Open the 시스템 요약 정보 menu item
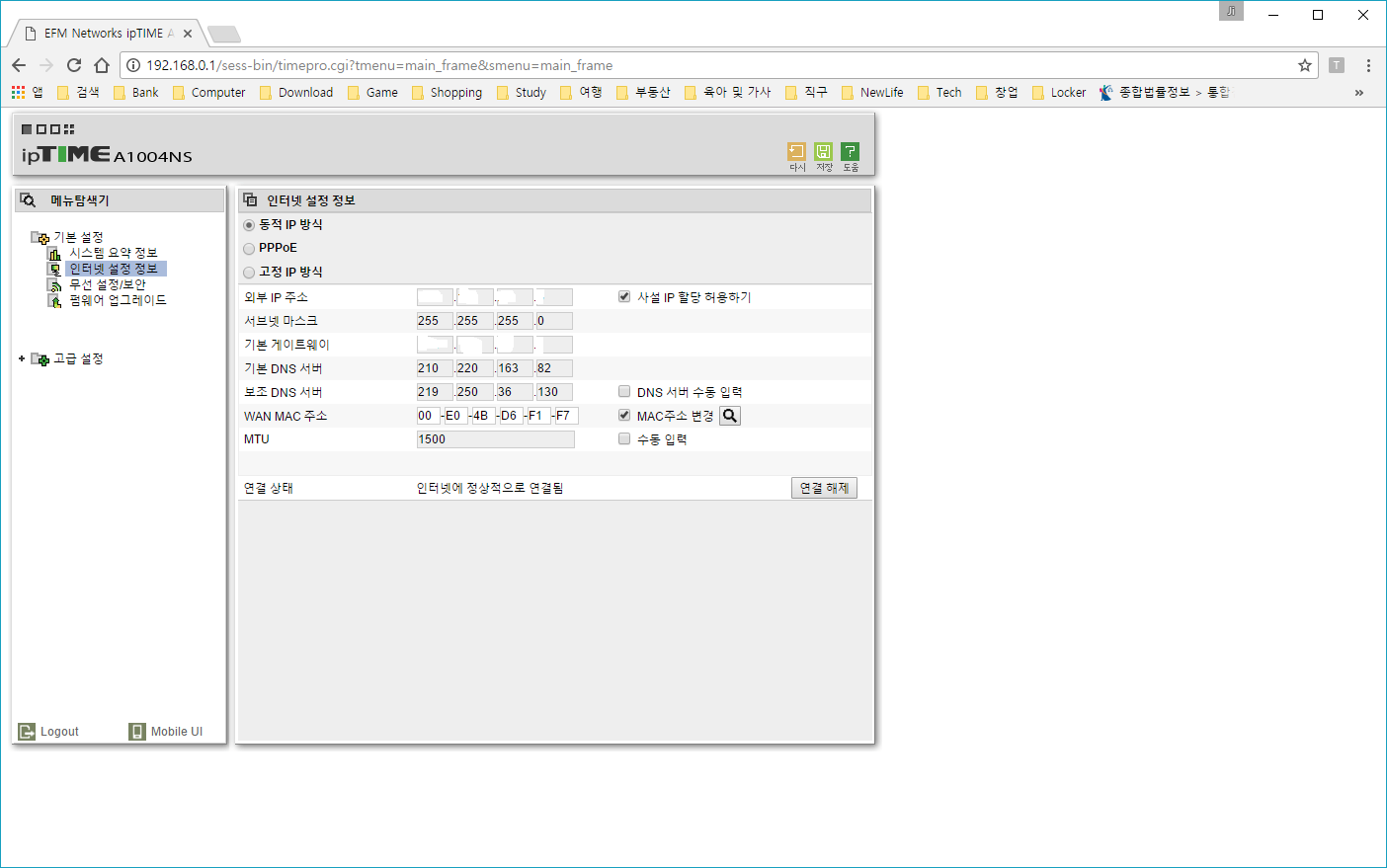 114,254
